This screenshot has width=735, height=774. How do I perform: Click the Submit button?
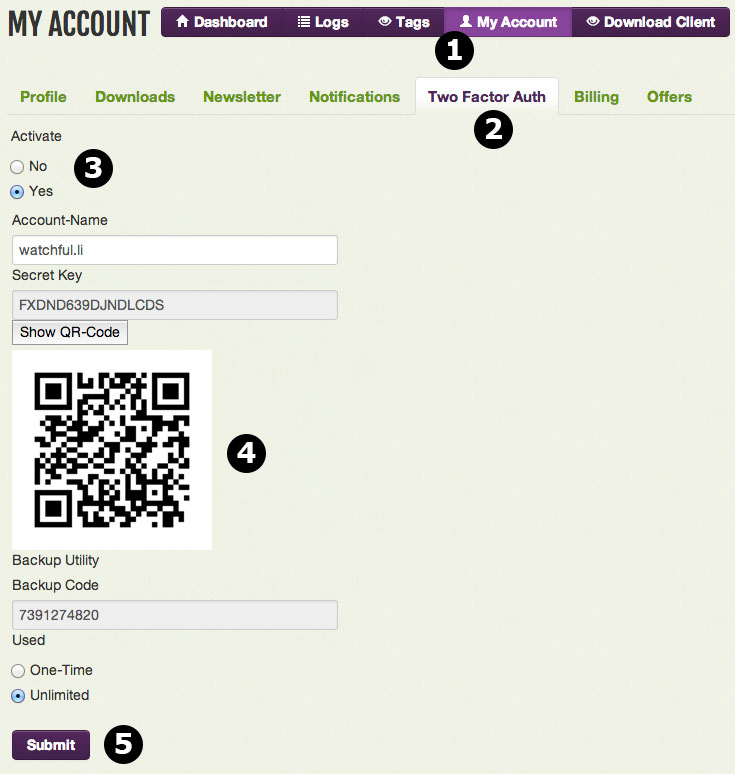[51, 745]
